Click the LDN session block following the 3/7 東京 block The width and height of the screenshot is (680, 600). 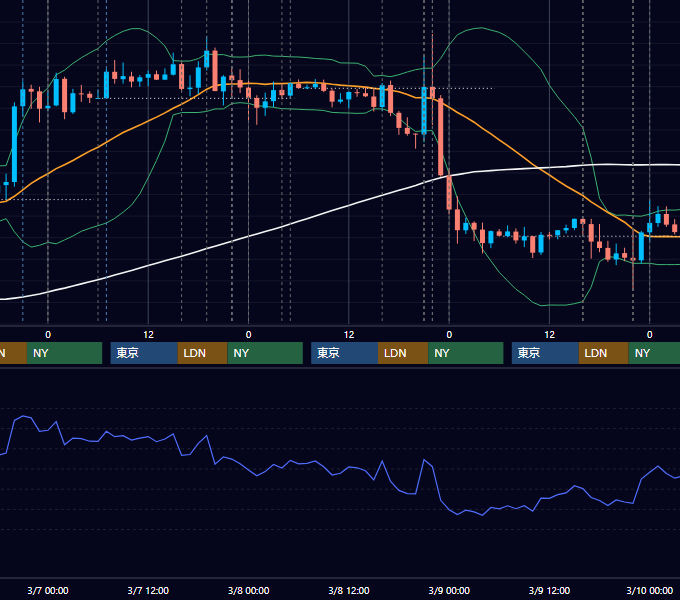pyautogui.click(x=203, y=353)
